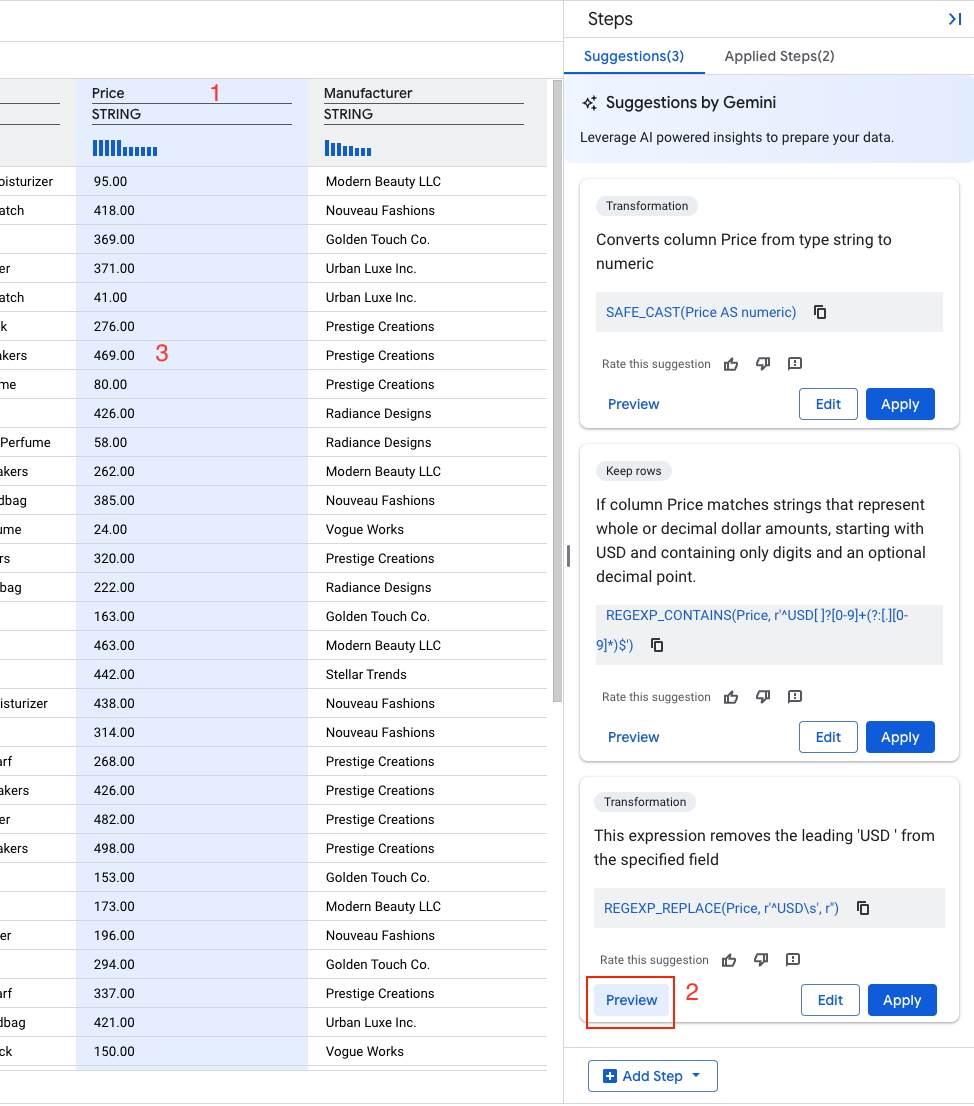
Task: Copy the REGEXP_CONTAINS expression
Action: point(657,645)
